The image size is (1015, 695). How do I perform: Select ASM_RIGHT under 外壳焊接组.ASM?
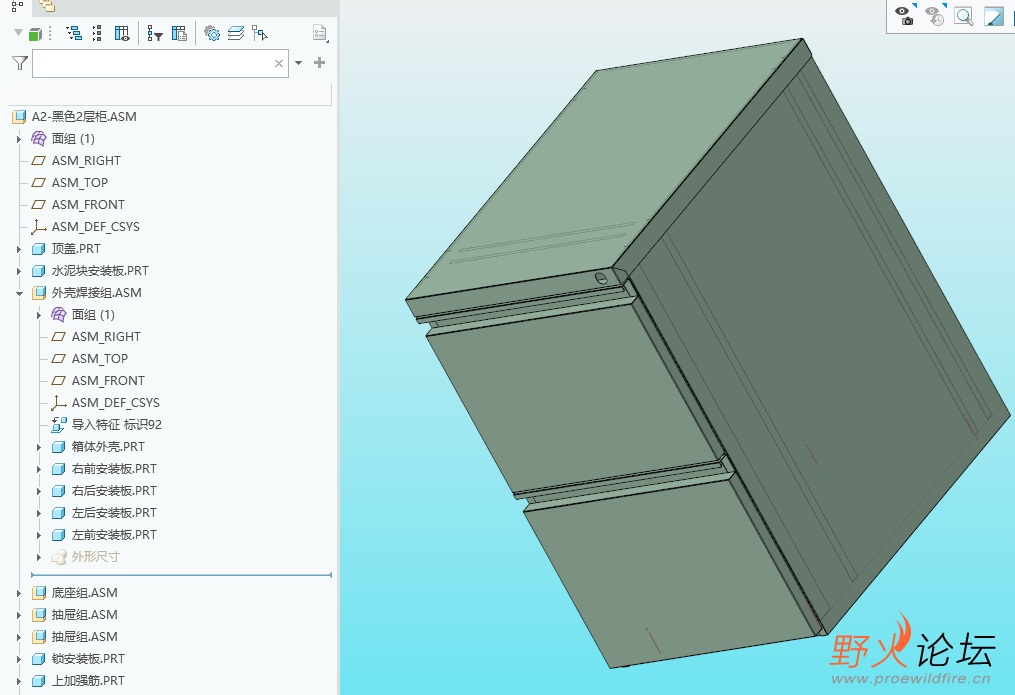106,336
